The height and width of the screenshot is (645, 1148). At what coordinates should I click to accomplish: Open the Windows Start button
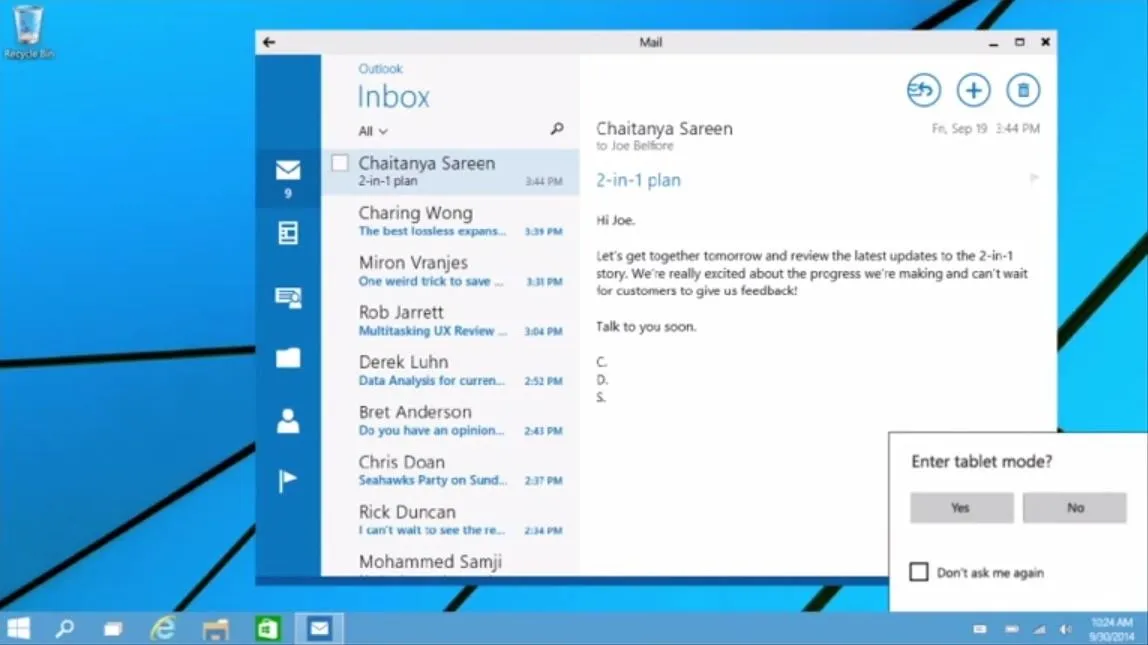click(x=18, y=628)
